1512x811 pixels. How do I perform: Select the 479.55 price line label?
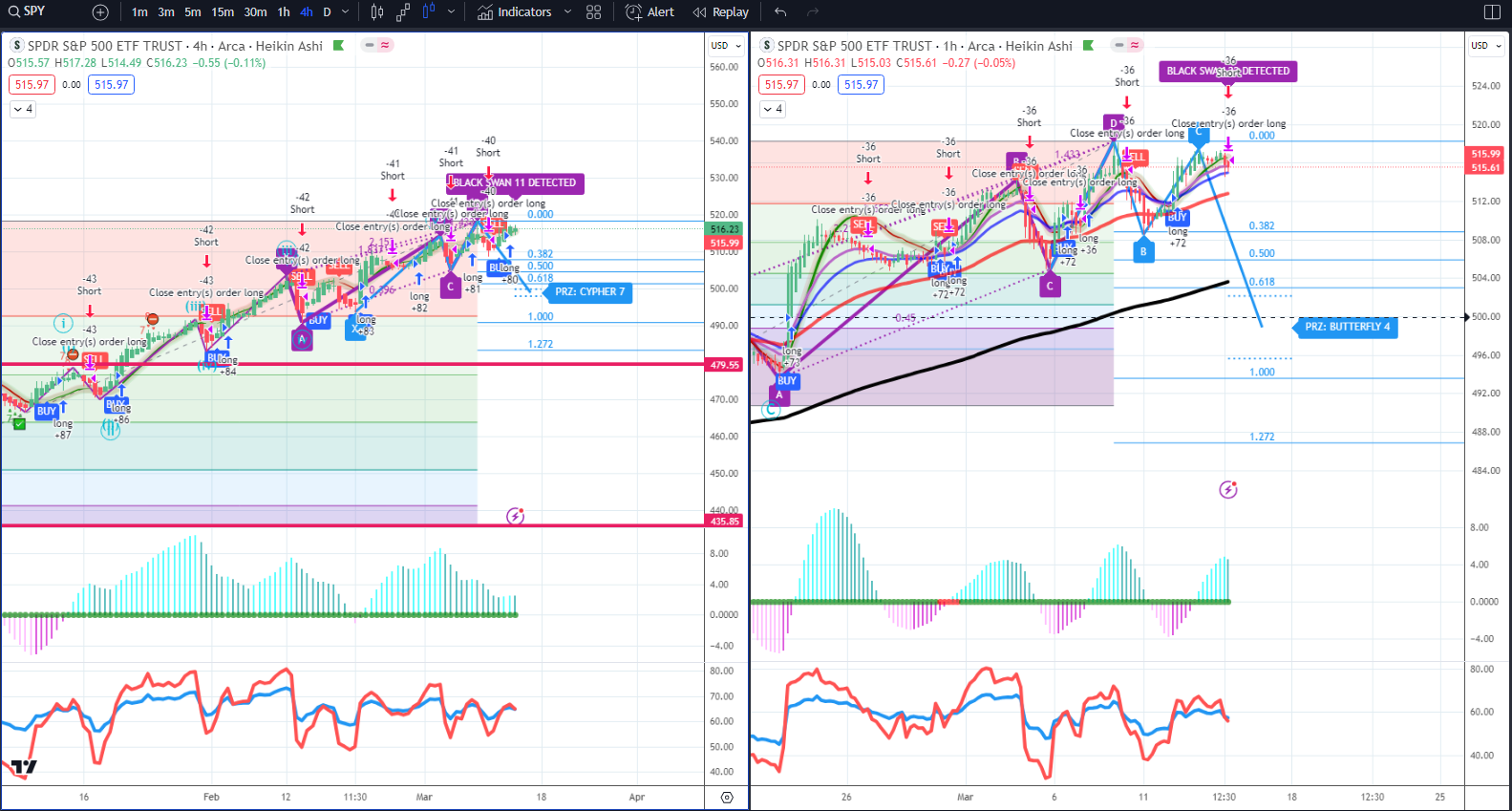(x=725, y=365)
